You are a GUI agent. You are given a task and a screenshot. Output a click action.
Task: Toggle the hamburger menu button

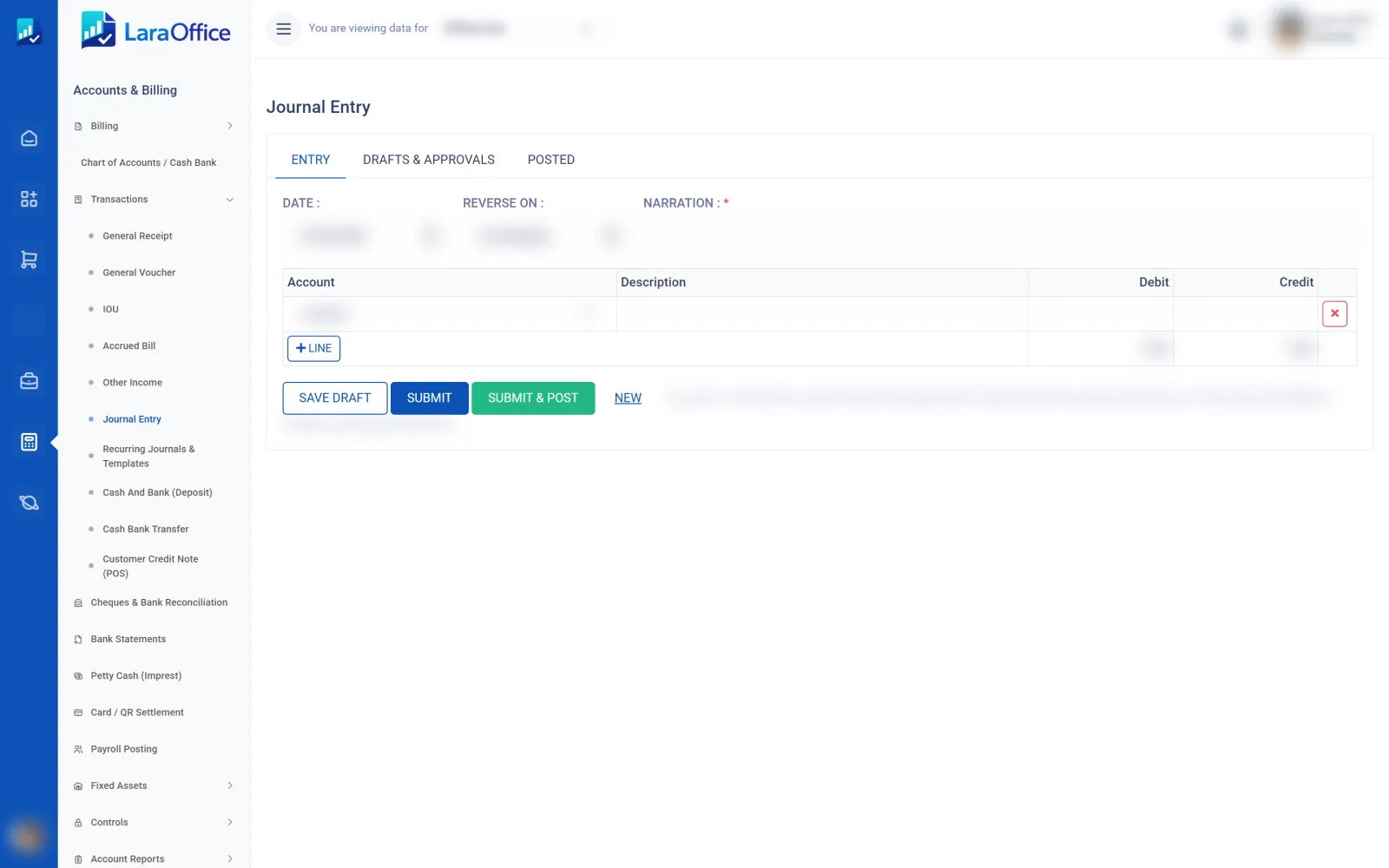coord(283,29)
